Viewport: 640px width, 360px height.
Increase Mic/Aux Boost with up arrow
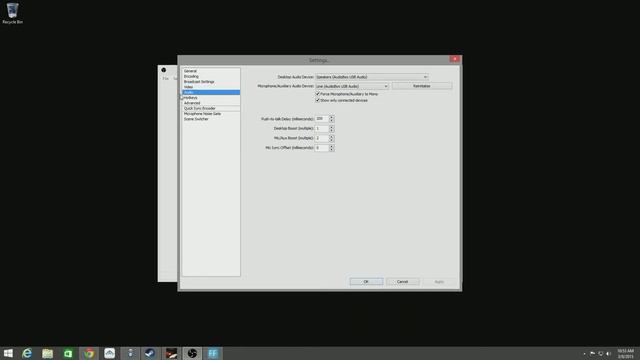click(x=331, y=136)
